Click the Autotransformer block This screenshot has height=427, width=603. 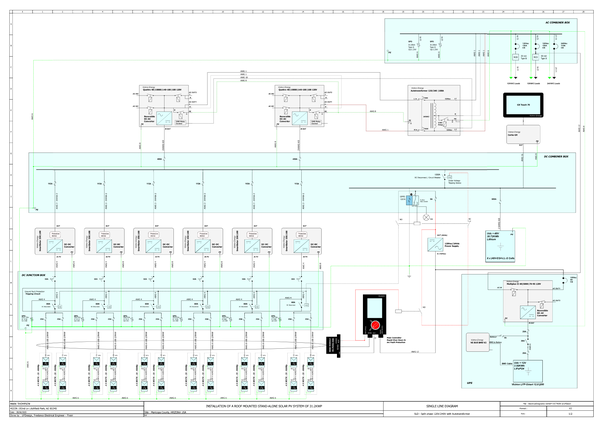point(434,110)
